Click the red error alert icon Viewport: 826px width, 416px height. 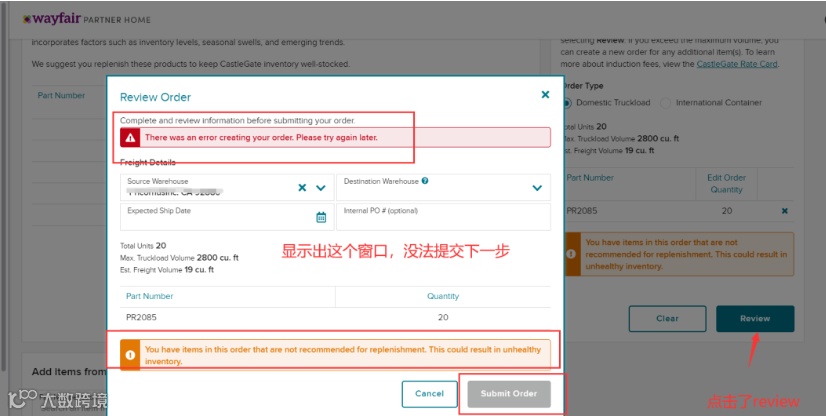[130, 137]
